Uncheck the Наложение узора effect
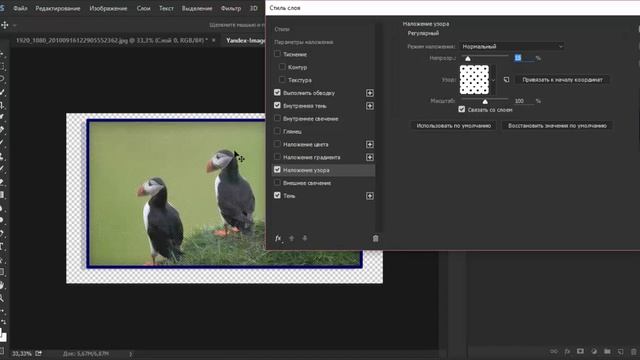Viewport: 640px width, 360px height. click(278, 169)
